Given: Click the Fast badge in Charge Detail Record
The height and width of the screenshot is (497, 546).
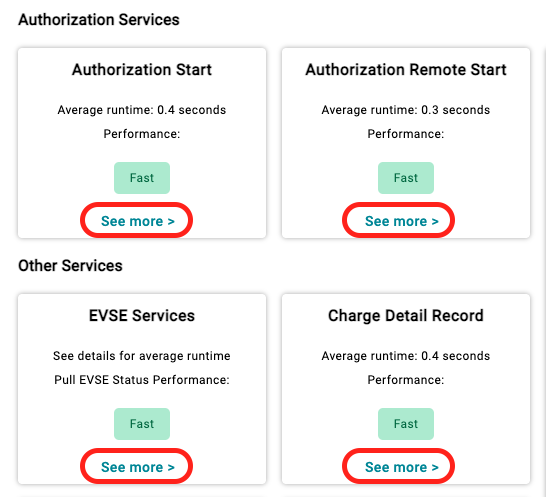Looking at the screenshot, I should pyautogui.click(x=406, y=424).
